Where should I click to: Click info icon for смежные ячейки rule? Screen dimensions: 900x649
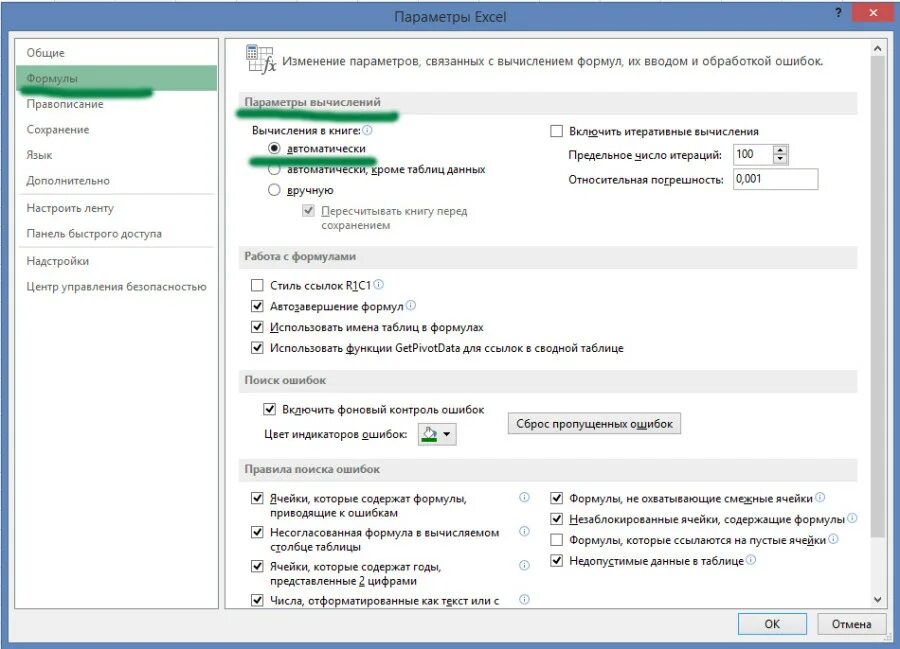pyautogui.click(x=820, y=497)
